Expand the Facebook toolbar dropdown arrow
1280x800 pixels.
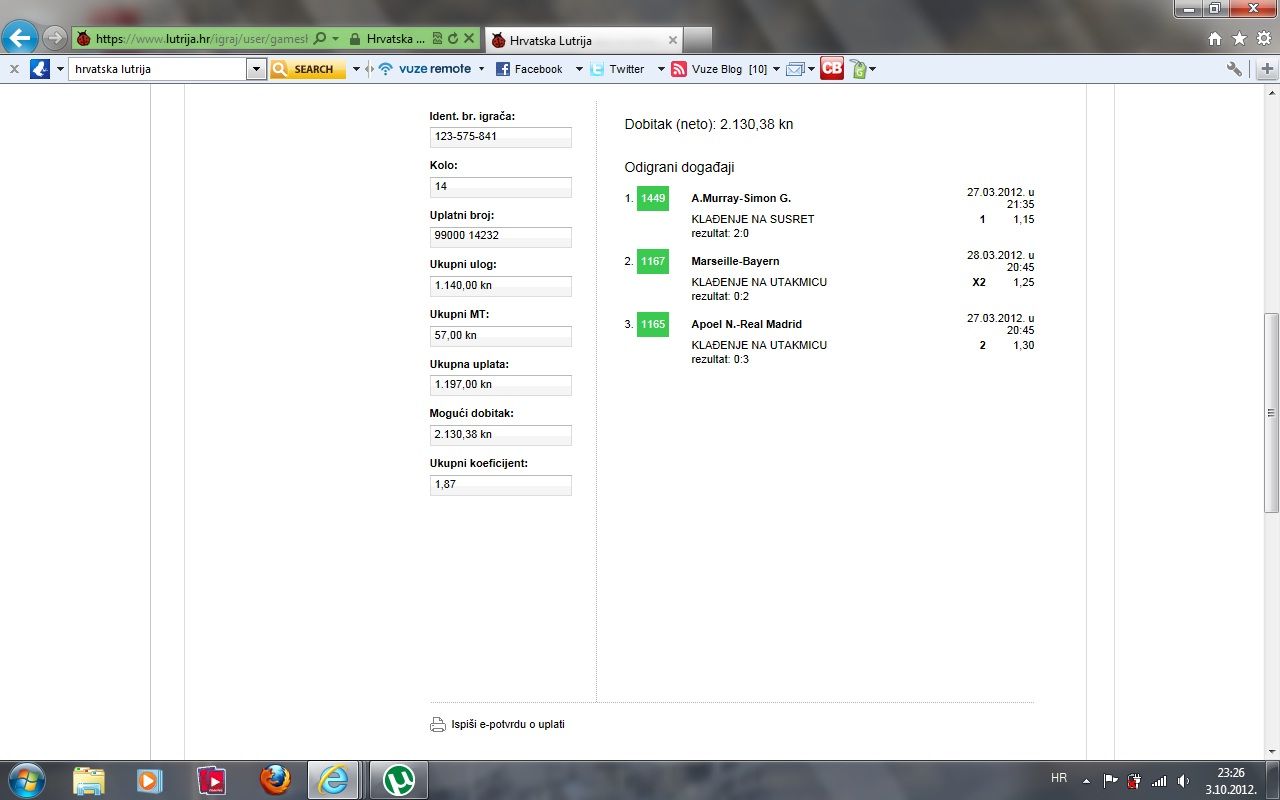[x=578, y=69]
